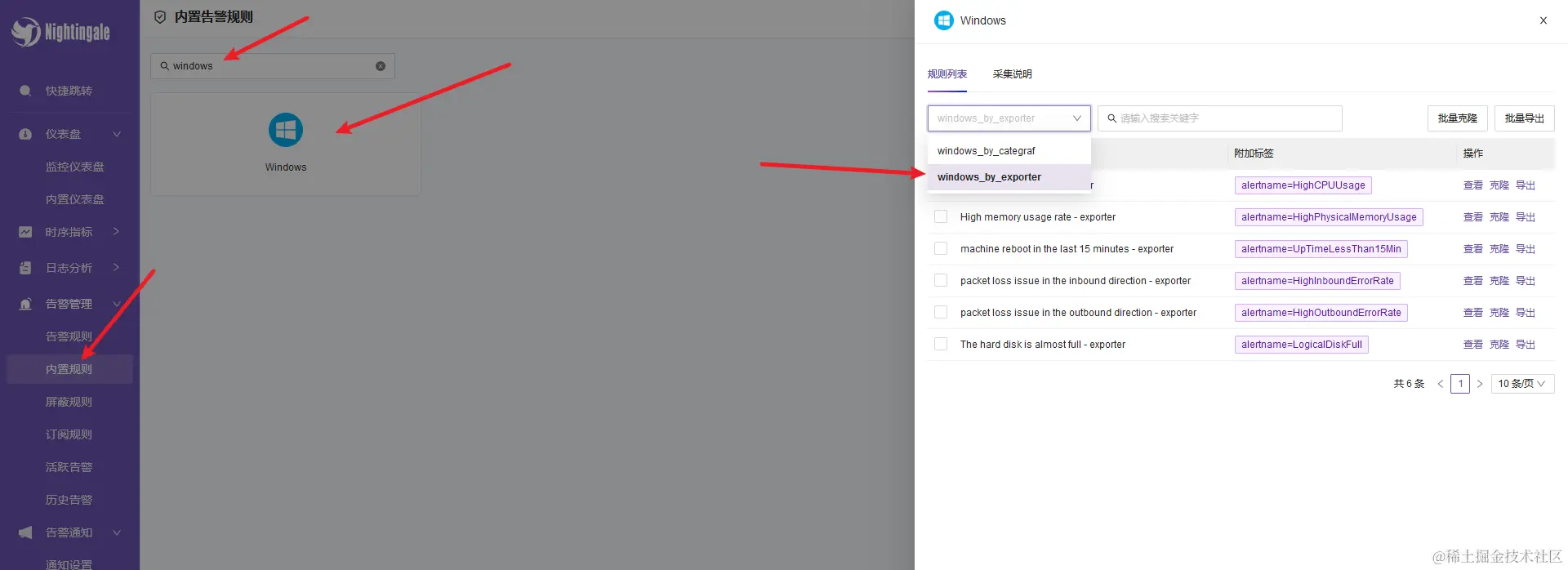Screen dimensions: 1568x570
Task: Collapse the 仪表盘 sidebar section
Action: point(117,134)
